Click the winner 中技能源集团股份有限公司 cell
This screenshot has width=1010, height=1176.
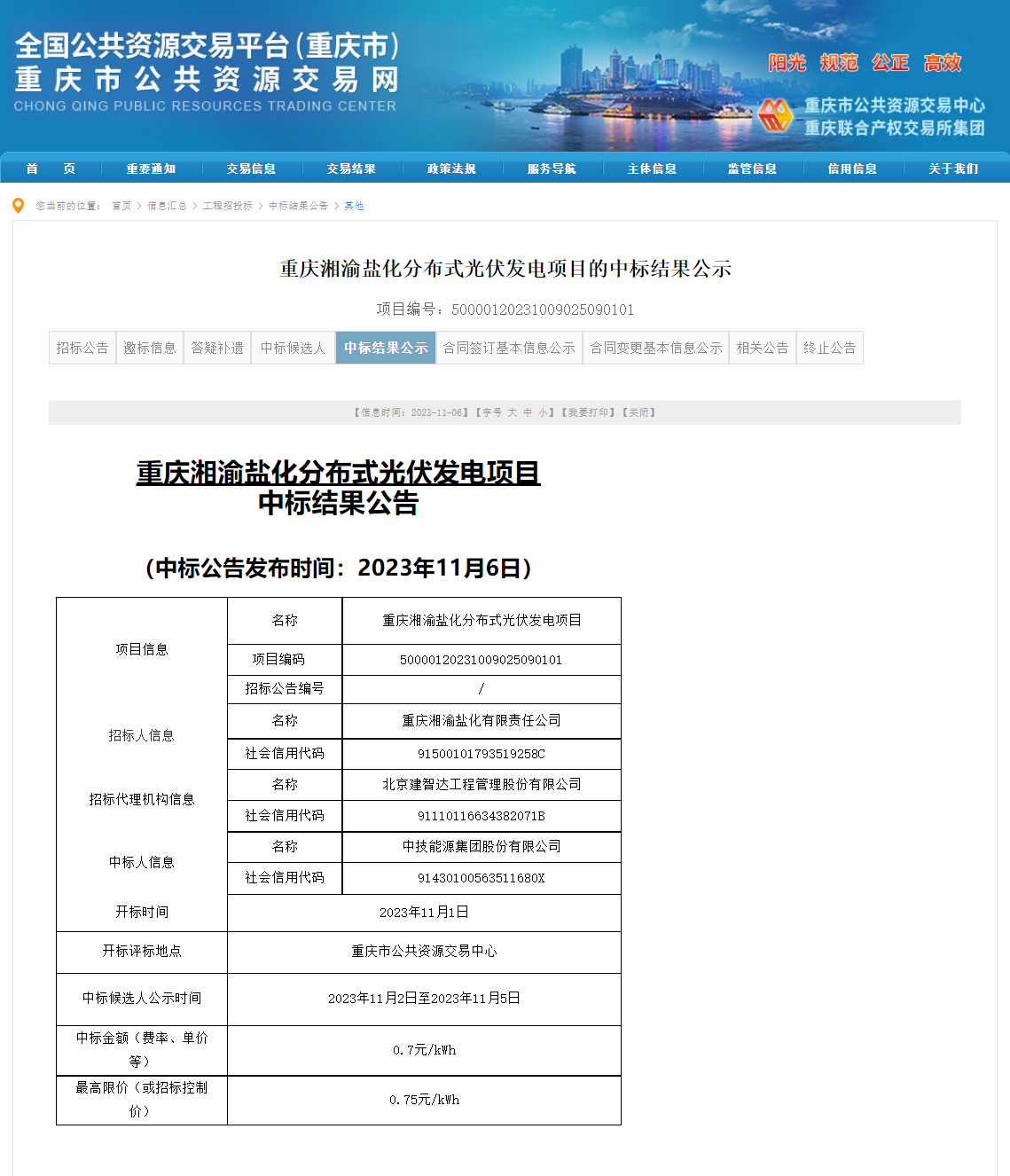pyautogui.click(x=482, y=847)
